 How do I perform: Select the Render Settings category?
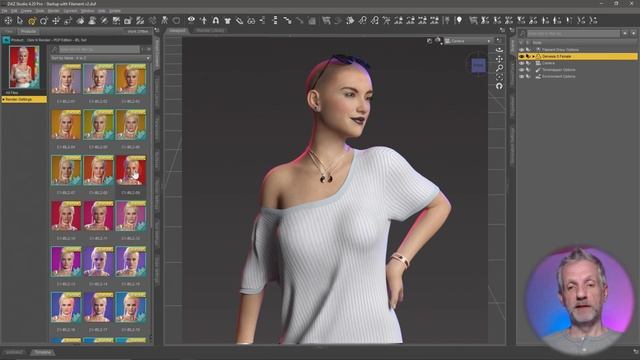(x=24, y=99)
